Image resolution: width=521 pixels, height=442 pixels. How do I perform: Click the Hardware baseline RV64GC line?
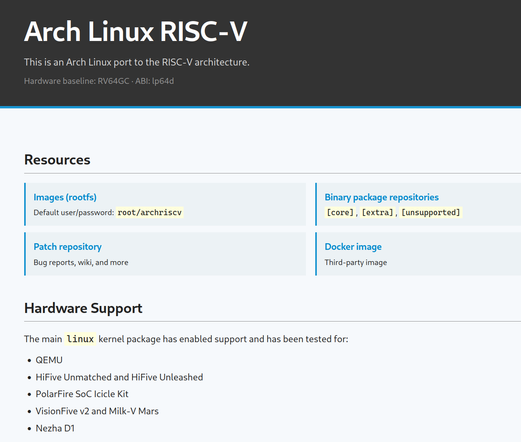99,81
